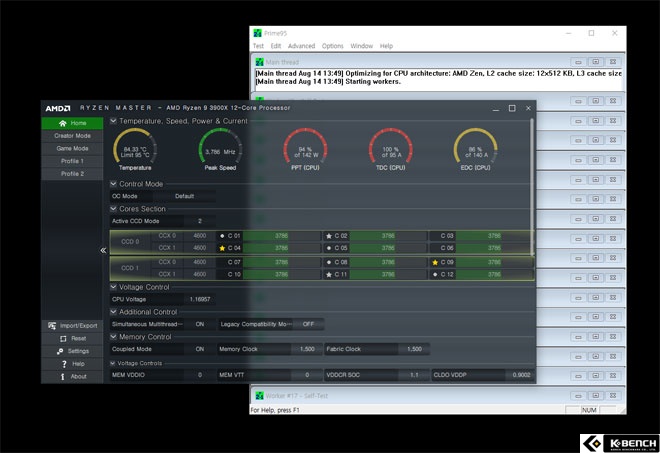Open Edit menu in Prime95
Viewport: 660px width, 453px height.
(x=276, y=46)
